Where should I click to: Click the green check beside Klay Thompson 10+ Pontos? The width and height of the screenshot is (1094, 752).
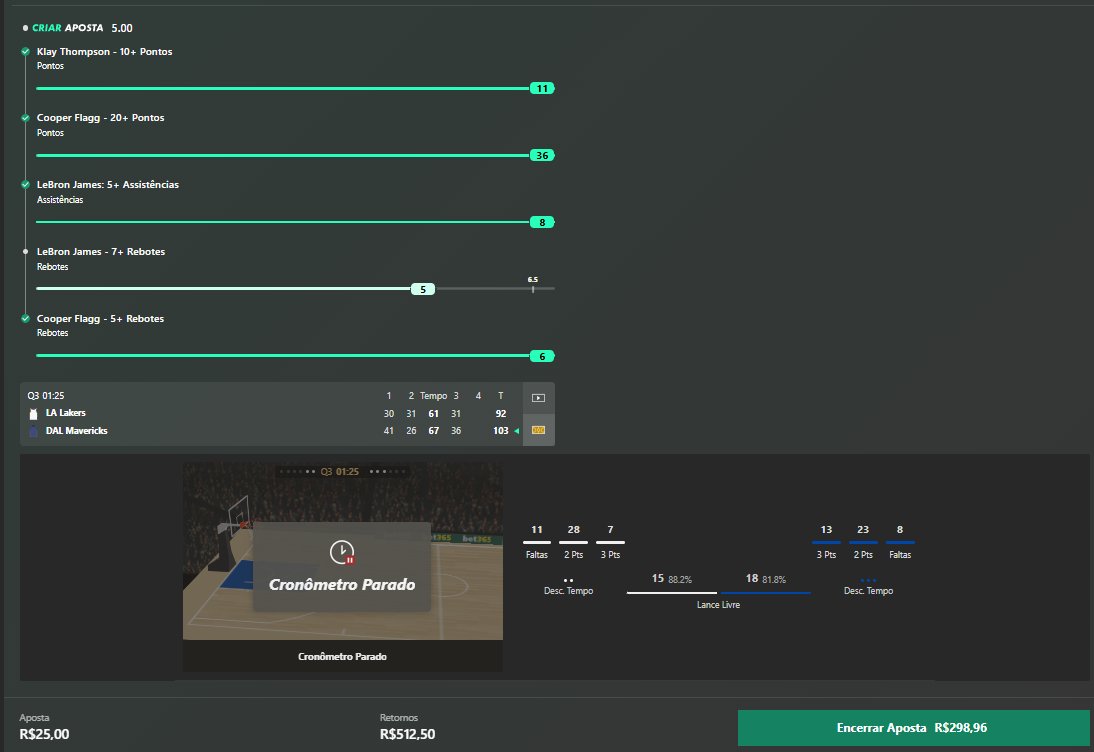[x=26, y=52]
